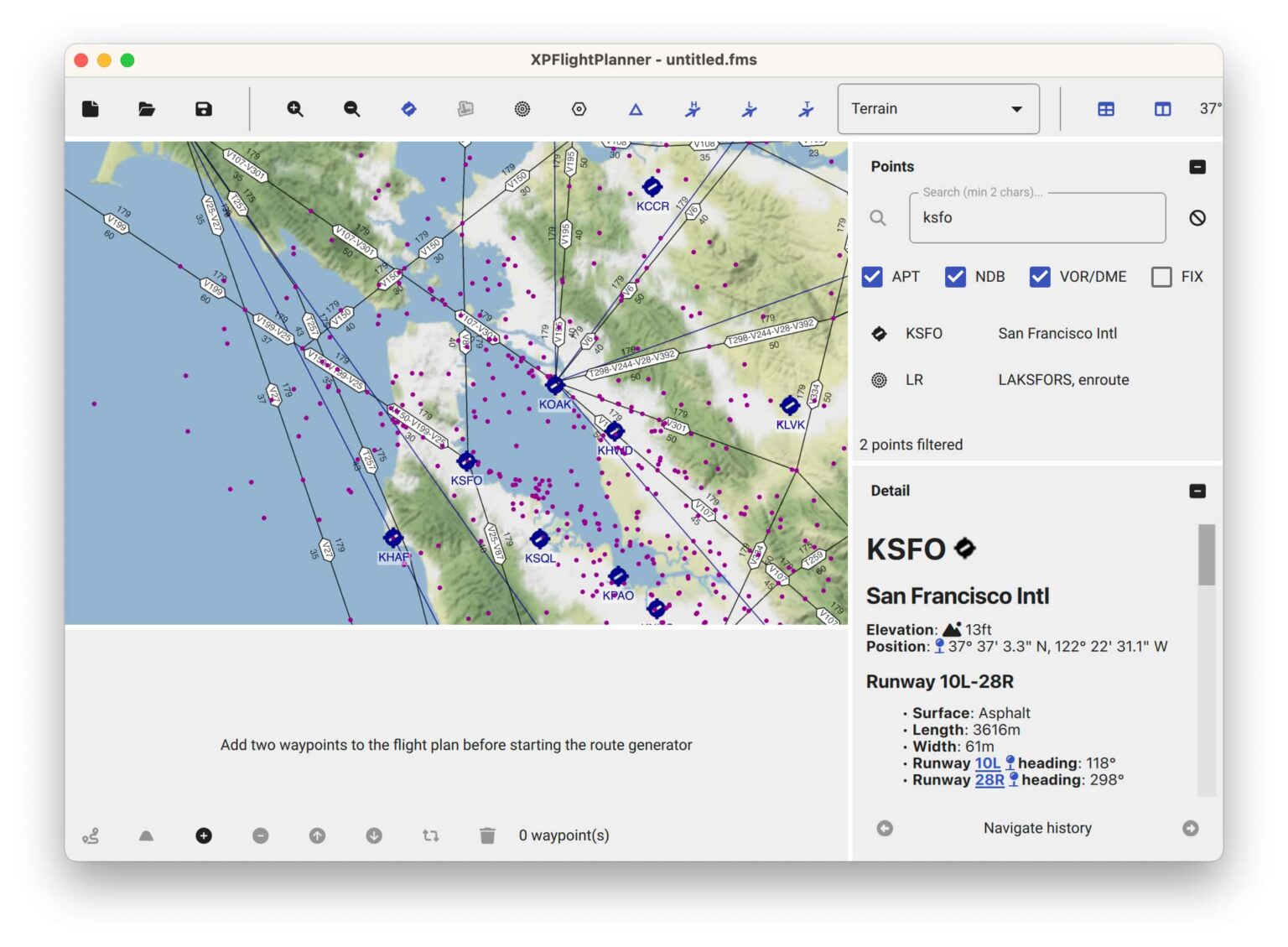
Task: Click 'Runway 10L-28R' heading text
Action: (940, 682)
